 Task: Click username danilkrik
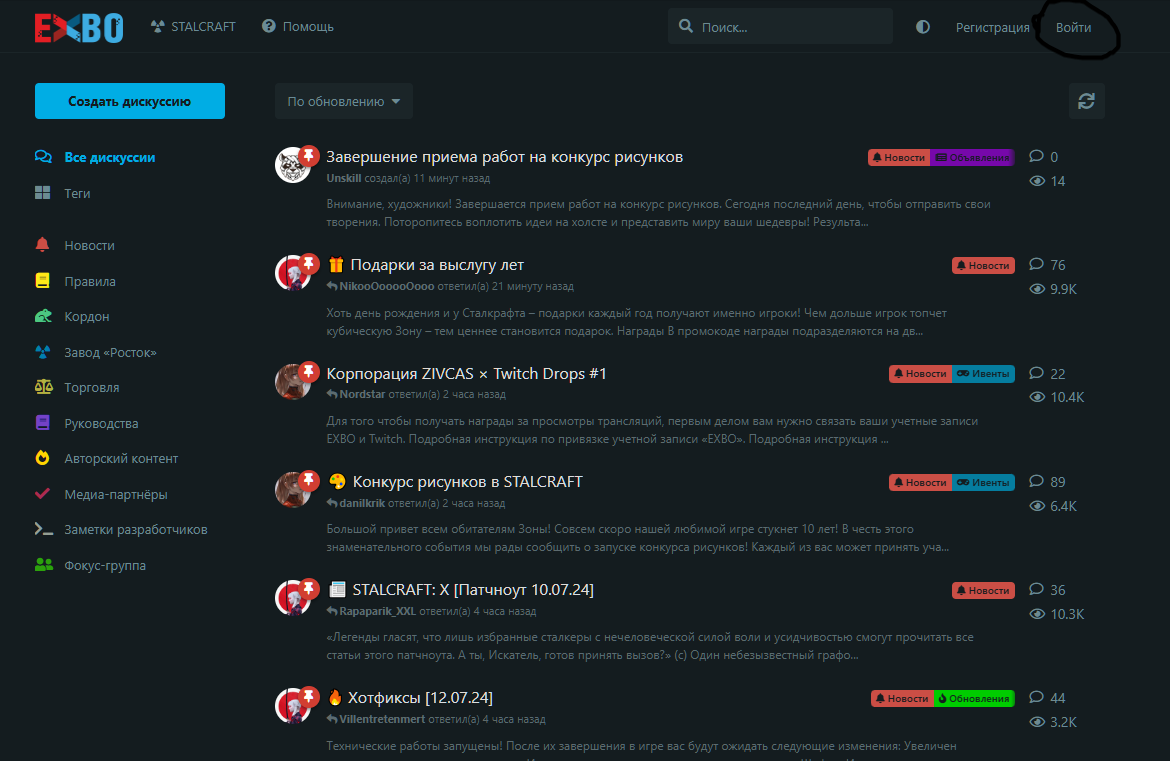pos(362,503)
